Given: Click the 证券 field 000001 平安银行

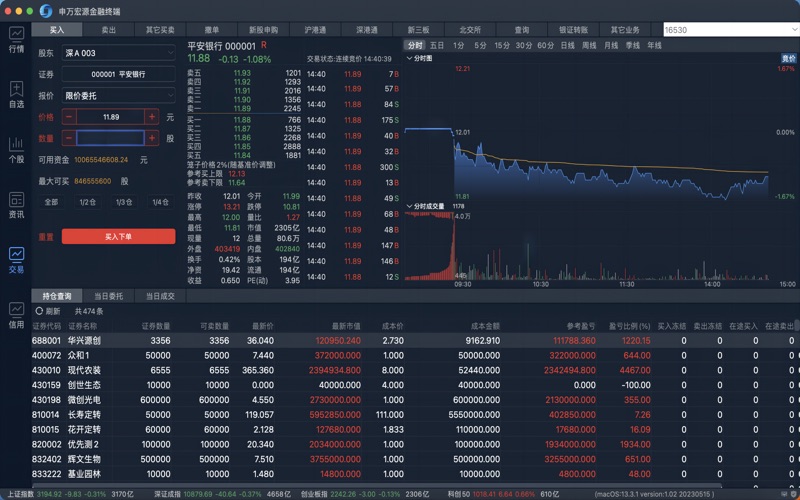Looking at the screenshot, I should point(118,74).
